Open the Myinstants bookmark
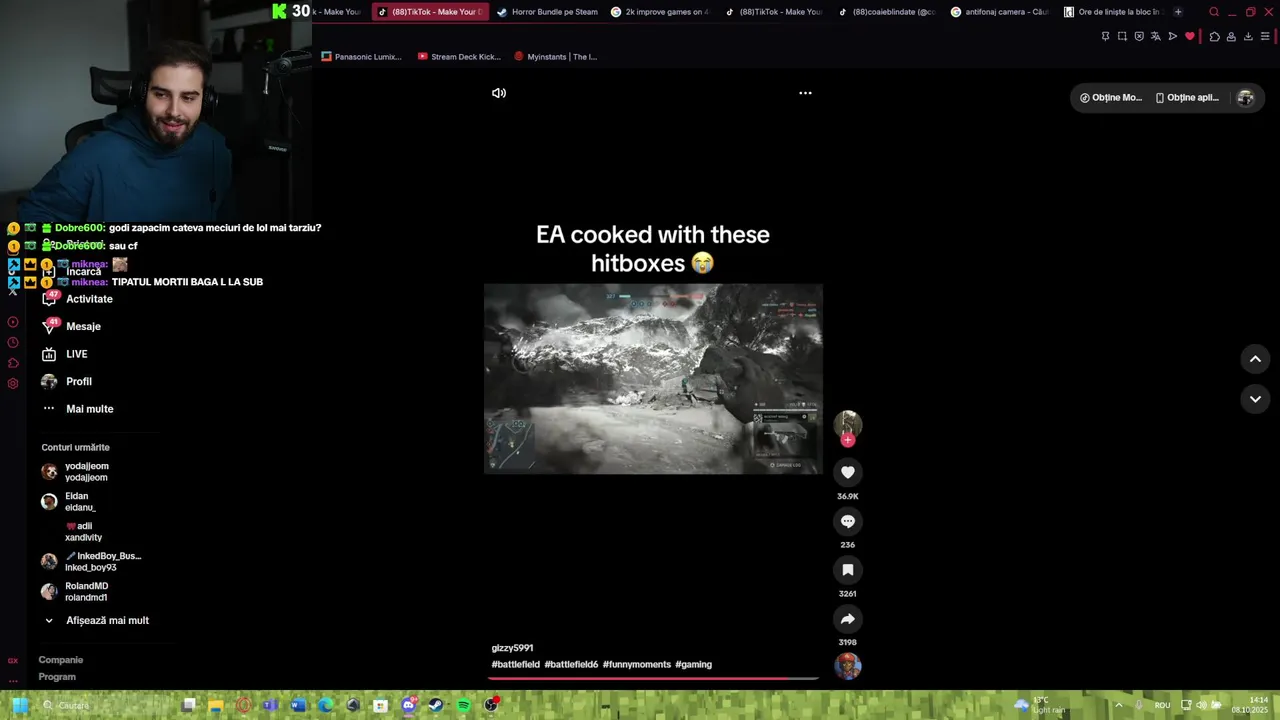 (x=555, y=57)
